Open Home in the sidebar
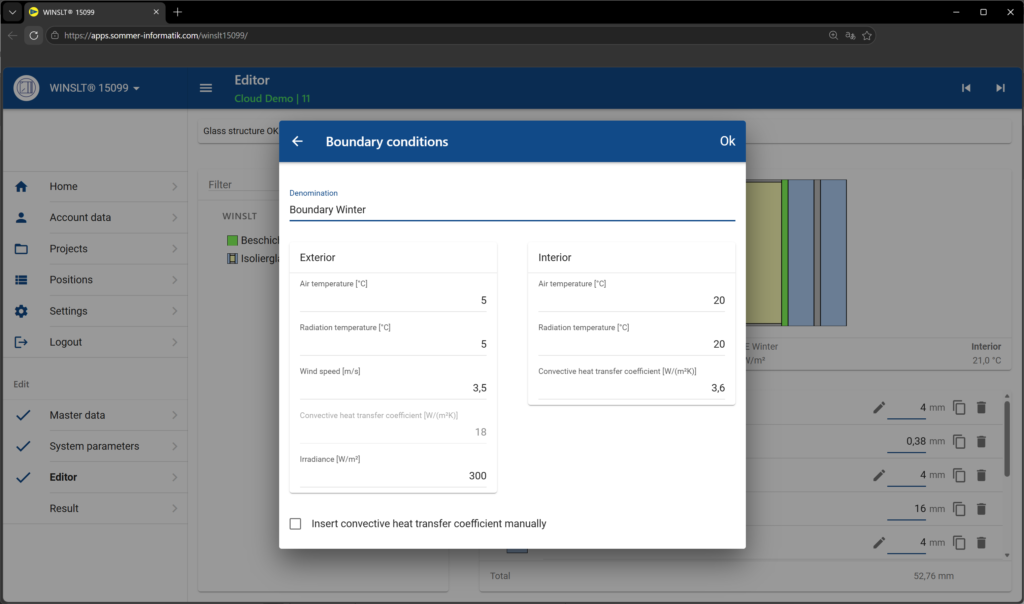The height and width of the screenshot is (604, 1024). [95, 187]
